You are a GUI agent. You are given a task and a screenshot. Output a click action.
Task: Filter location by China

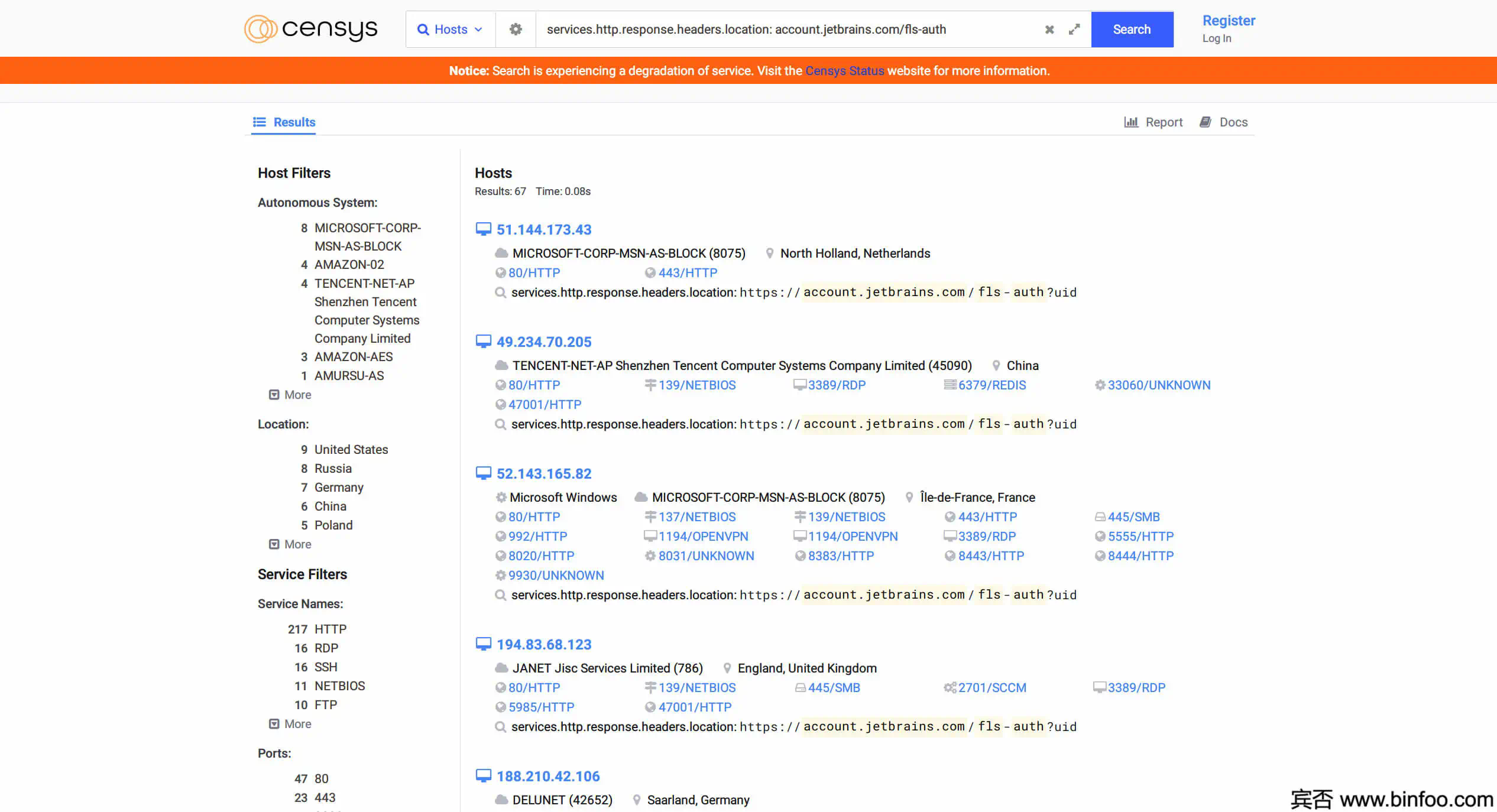[x=330, y=506]
